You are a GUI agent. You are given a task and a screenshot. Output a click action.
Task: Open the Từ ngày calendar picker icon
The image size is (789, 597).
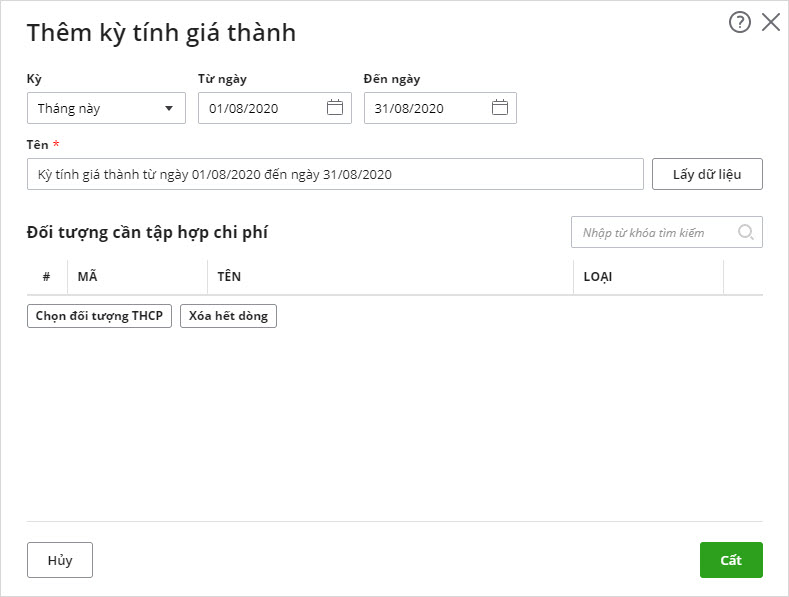point(335,108)
